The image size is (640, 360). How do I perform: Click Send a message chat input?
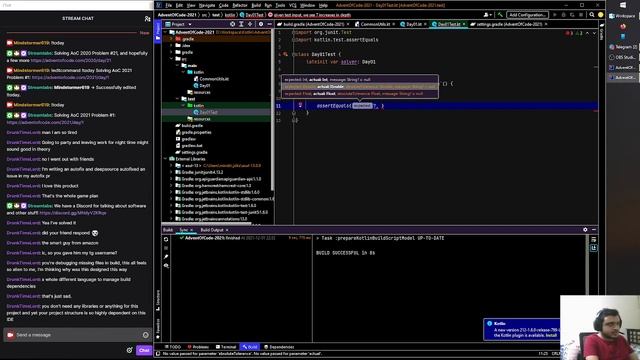coord(78,335)
